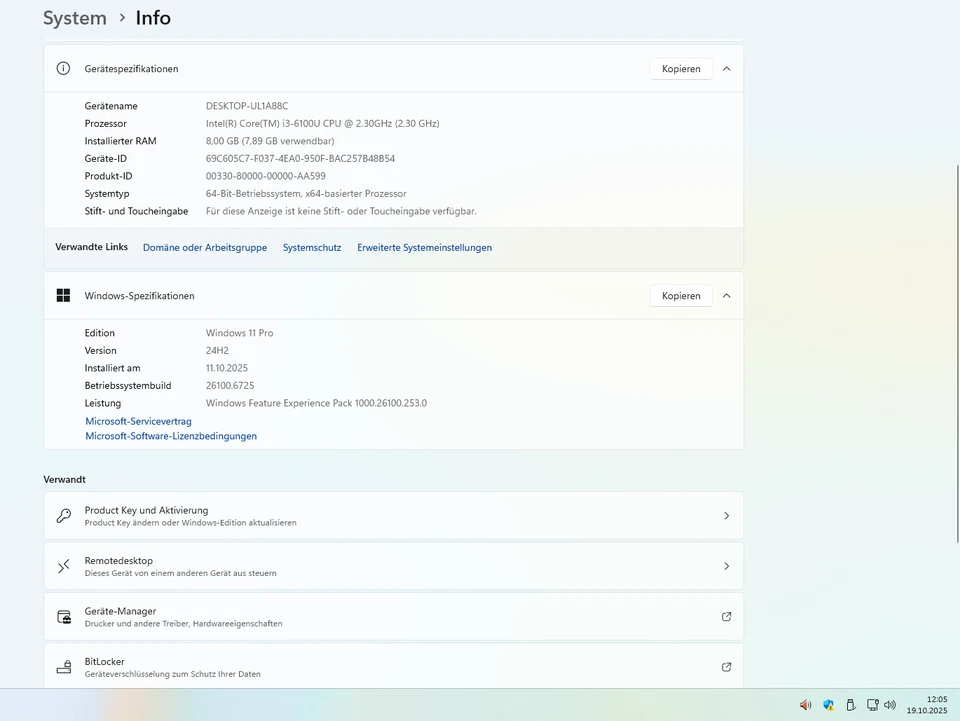Screen dimensions: 960x721
Task: Open Windows Security shield tray icon
Action: tap(828, 705)
